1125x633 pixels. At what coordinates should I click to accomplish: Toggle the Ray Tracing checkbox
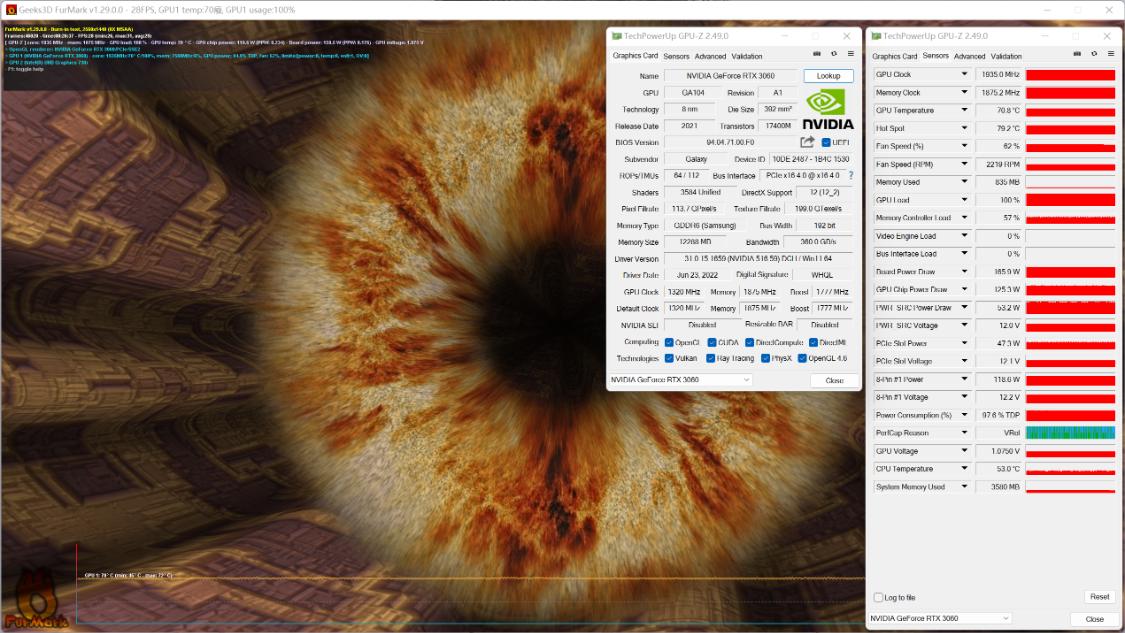(711, 358)
